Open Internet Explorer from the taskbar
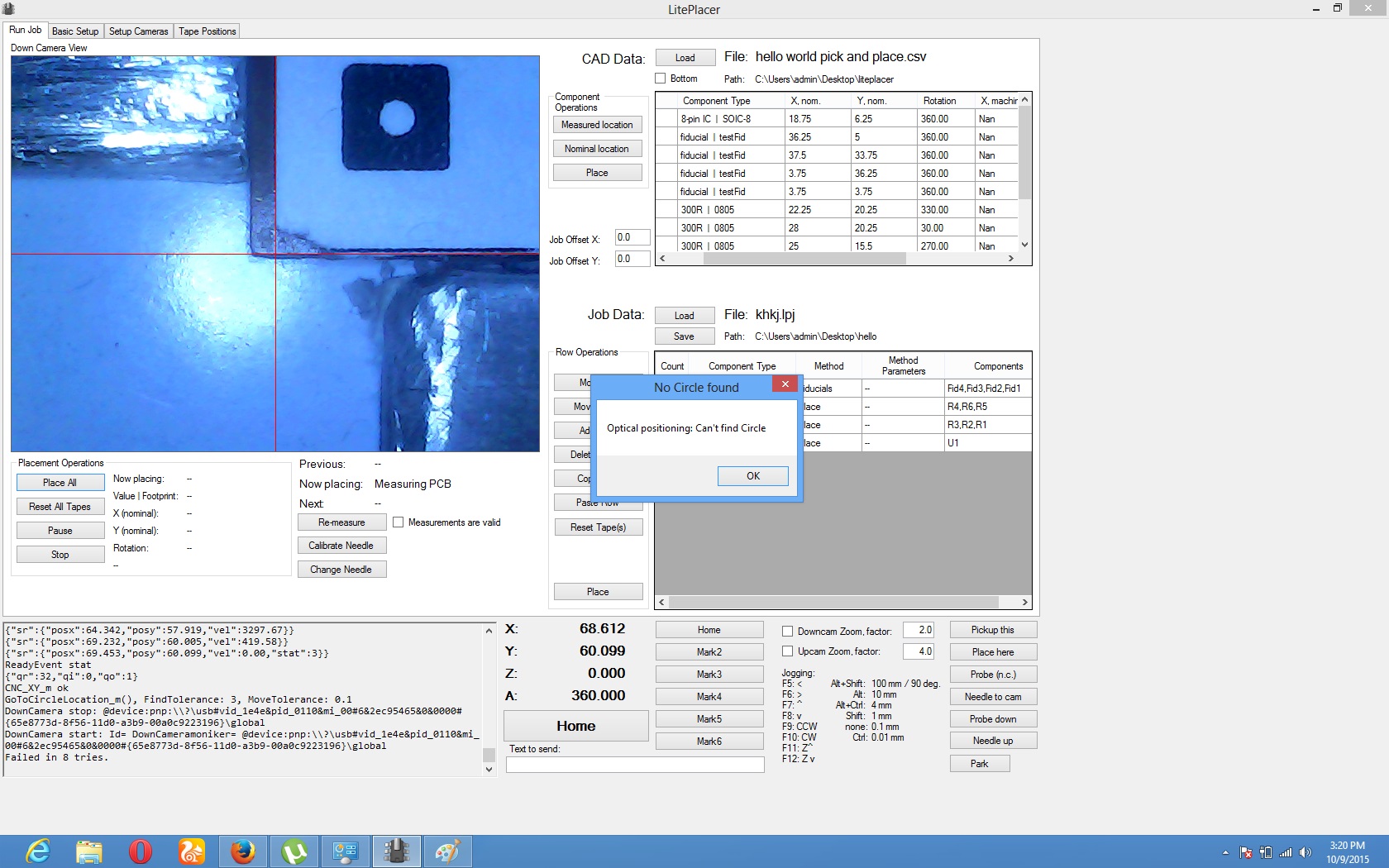 coord(38,851)
